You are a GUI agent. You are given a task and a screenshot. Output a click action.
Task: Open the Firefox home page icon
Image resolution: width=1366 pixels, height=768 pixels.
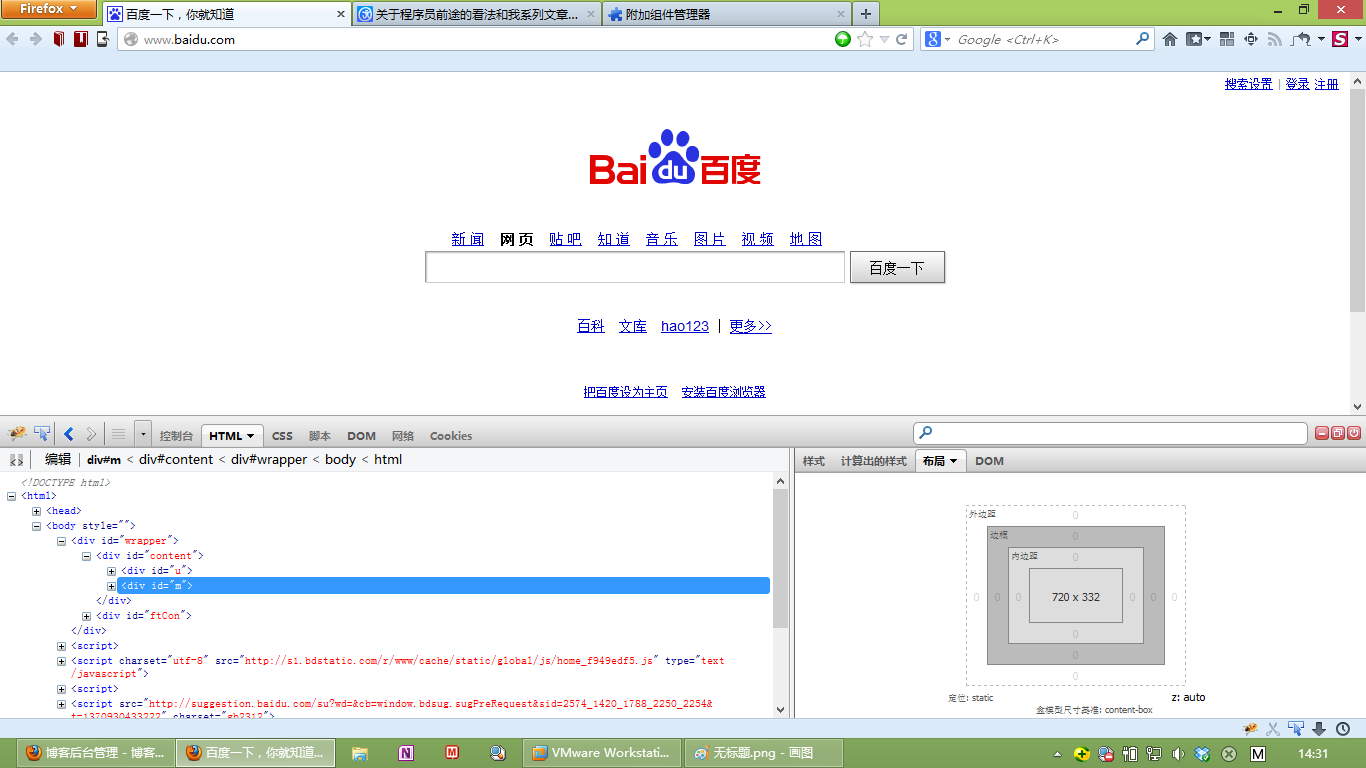pos(1170,39)
